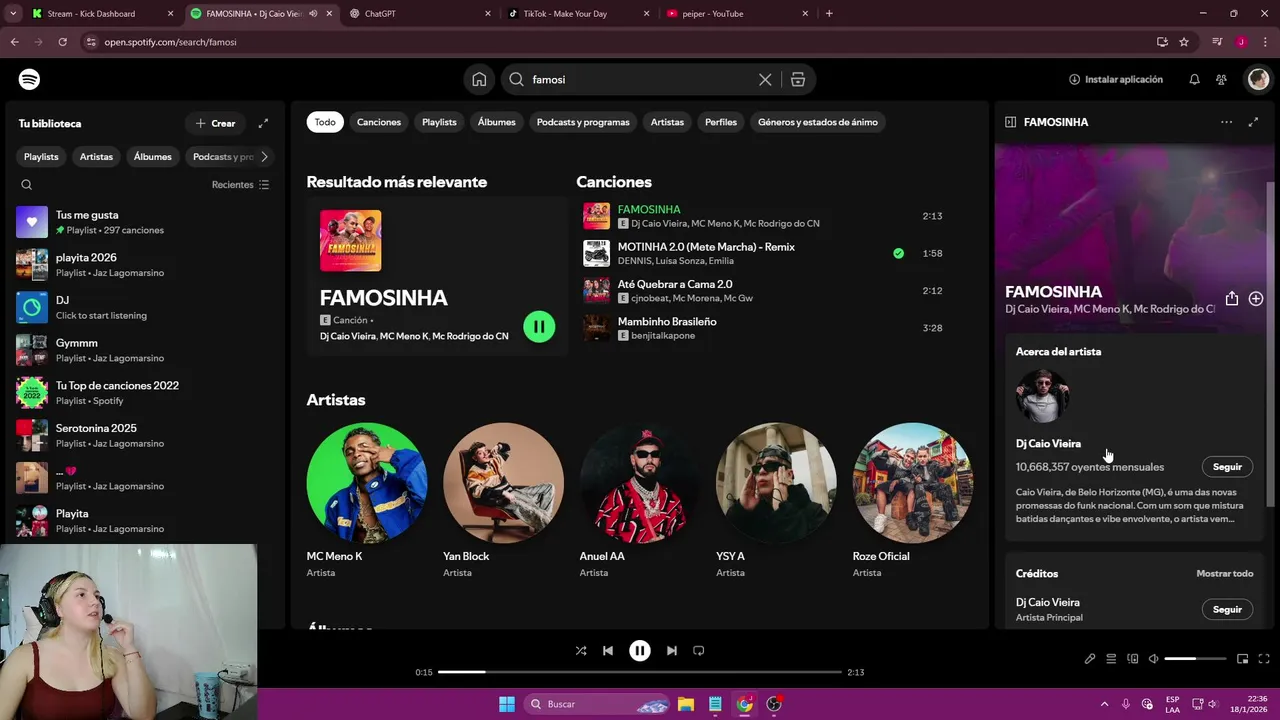Show more library filters chevron
1280x720 pixels.
[x=264, y=157]
